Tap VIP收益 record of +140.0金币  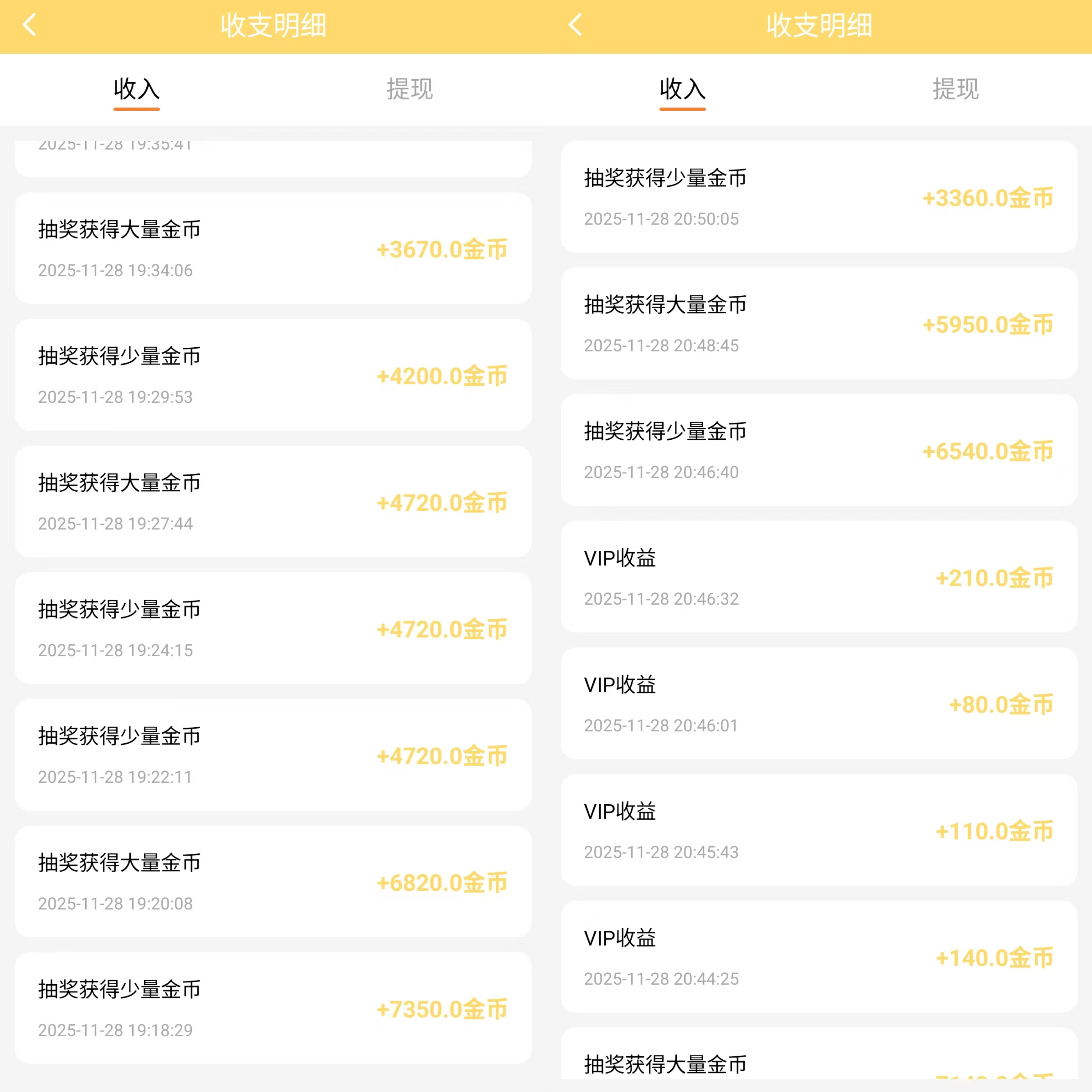(819, 957)
